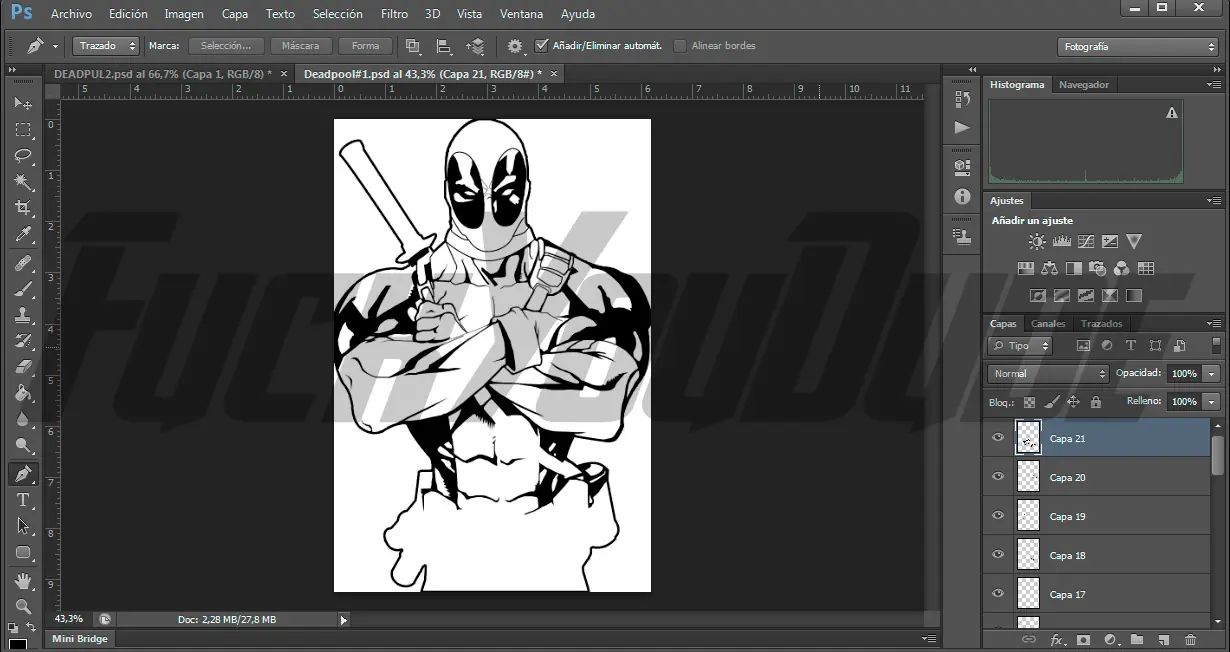This screenshot has width=1230, height=652.
Task: Open Mini Bridge from the status bar
Action: click(79, 638)
